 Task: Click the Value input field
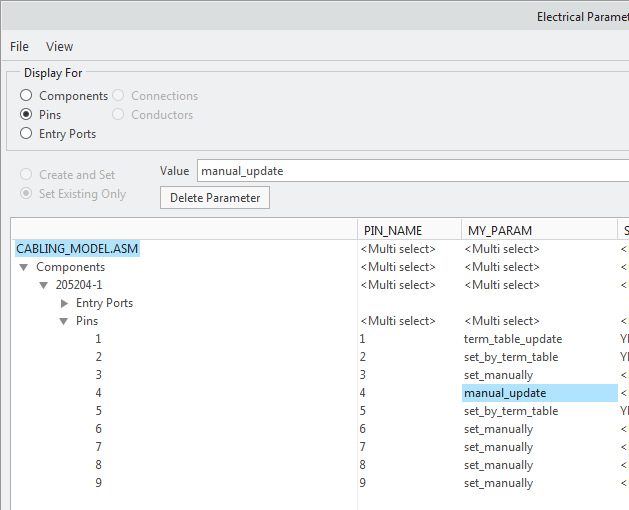(410, 171)
